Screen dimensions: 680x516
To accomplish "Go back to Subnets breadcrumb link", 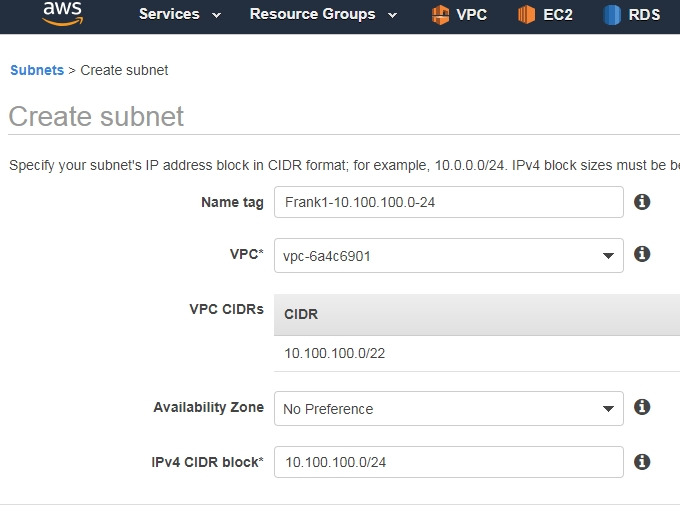I will 37,70.
